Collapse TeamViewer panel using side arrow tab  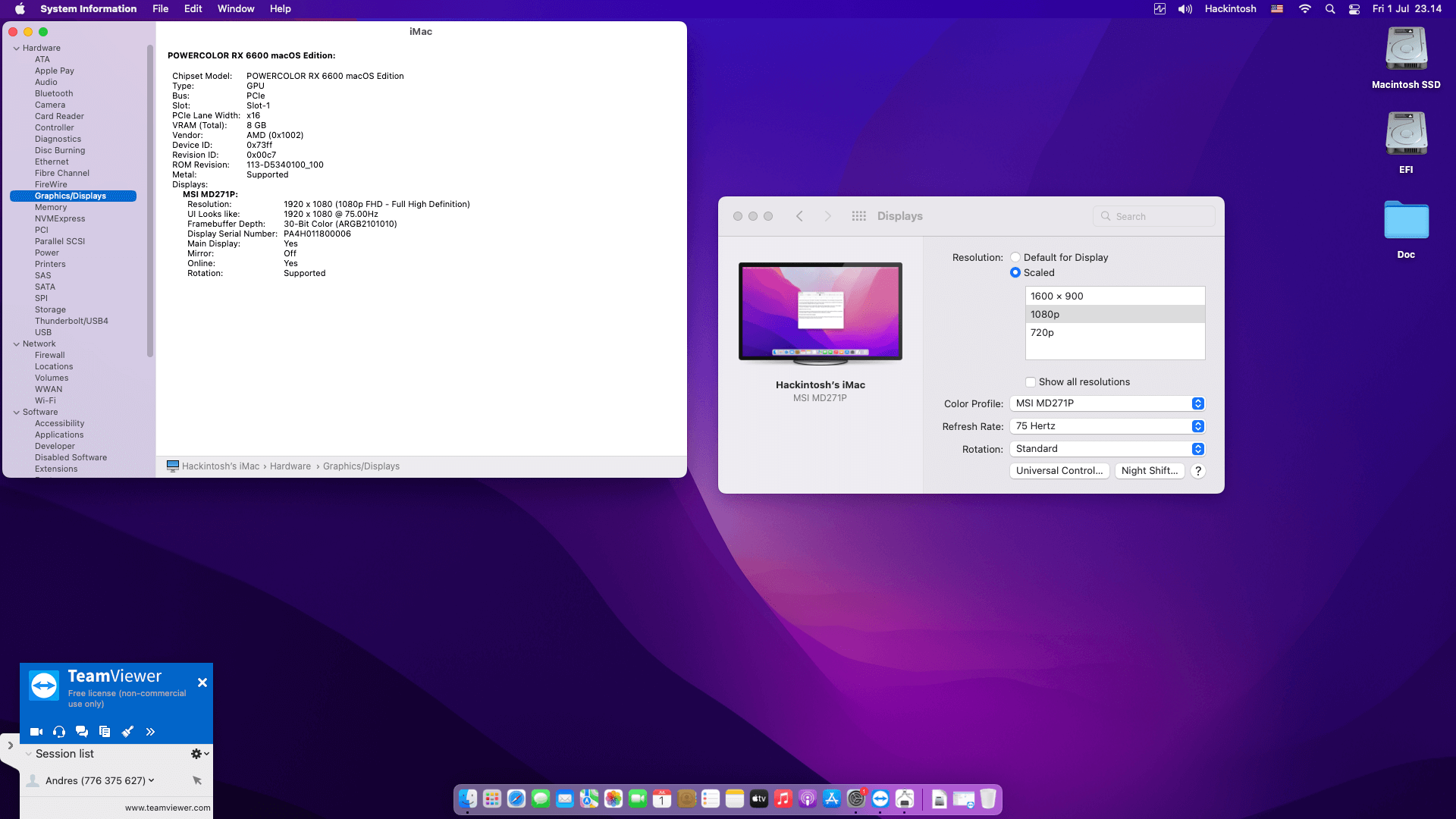10,745
